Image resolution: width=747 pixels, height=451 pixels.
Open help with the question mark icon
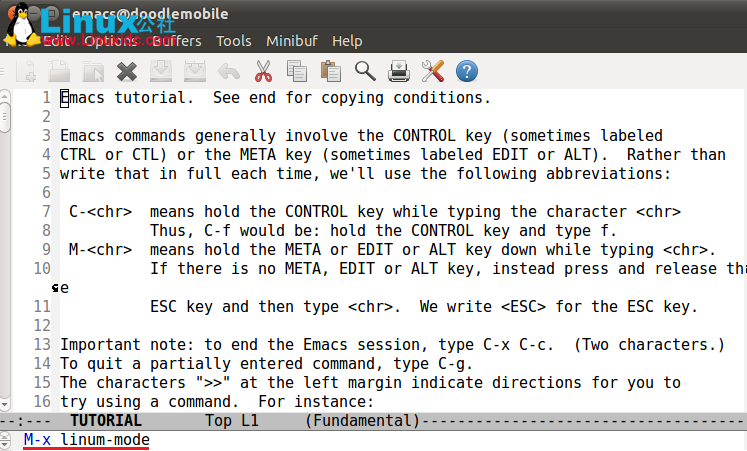467,71
